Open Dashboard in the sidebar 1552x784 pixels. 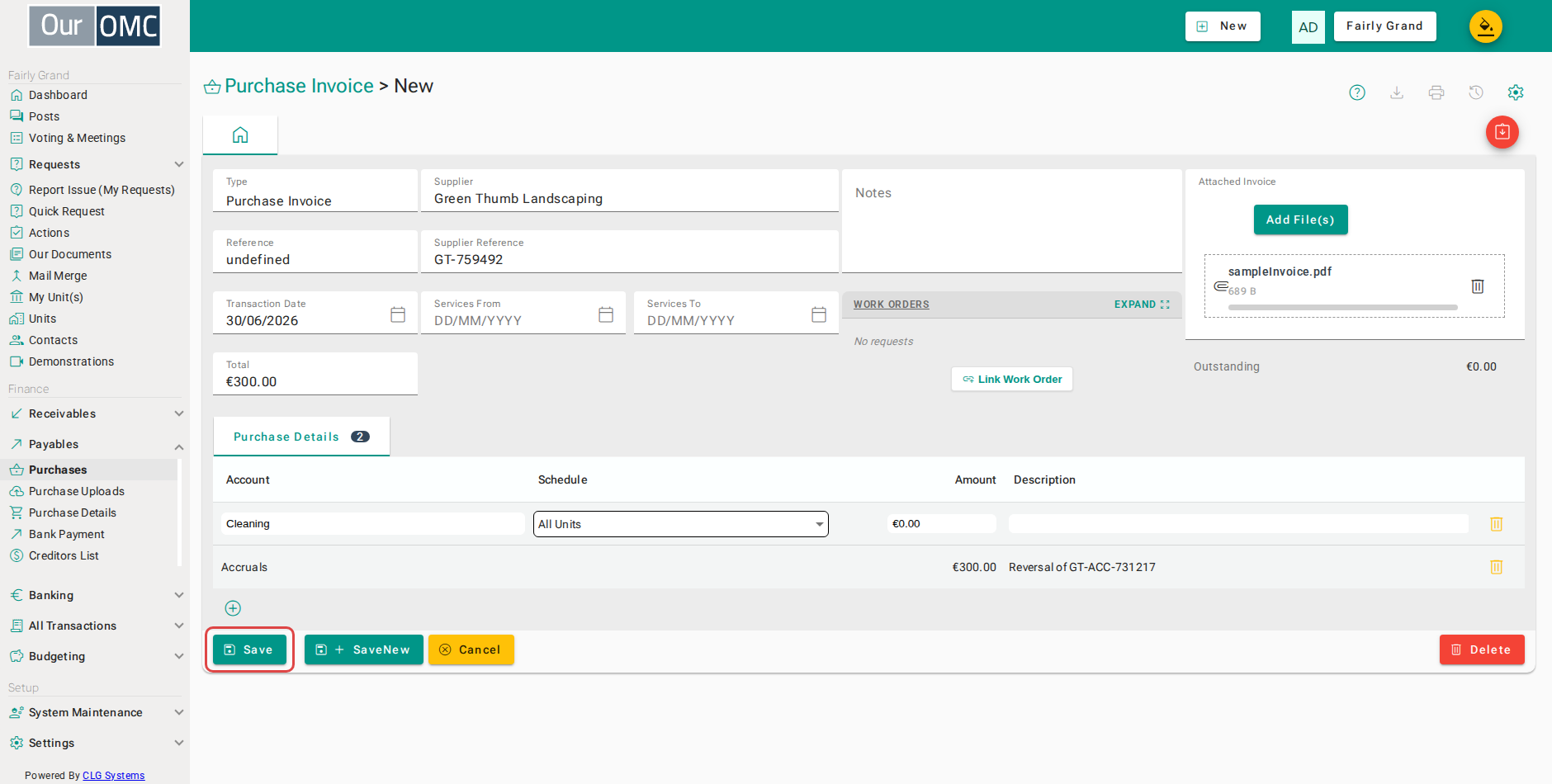pyautogui.click(x=58, y=95)
